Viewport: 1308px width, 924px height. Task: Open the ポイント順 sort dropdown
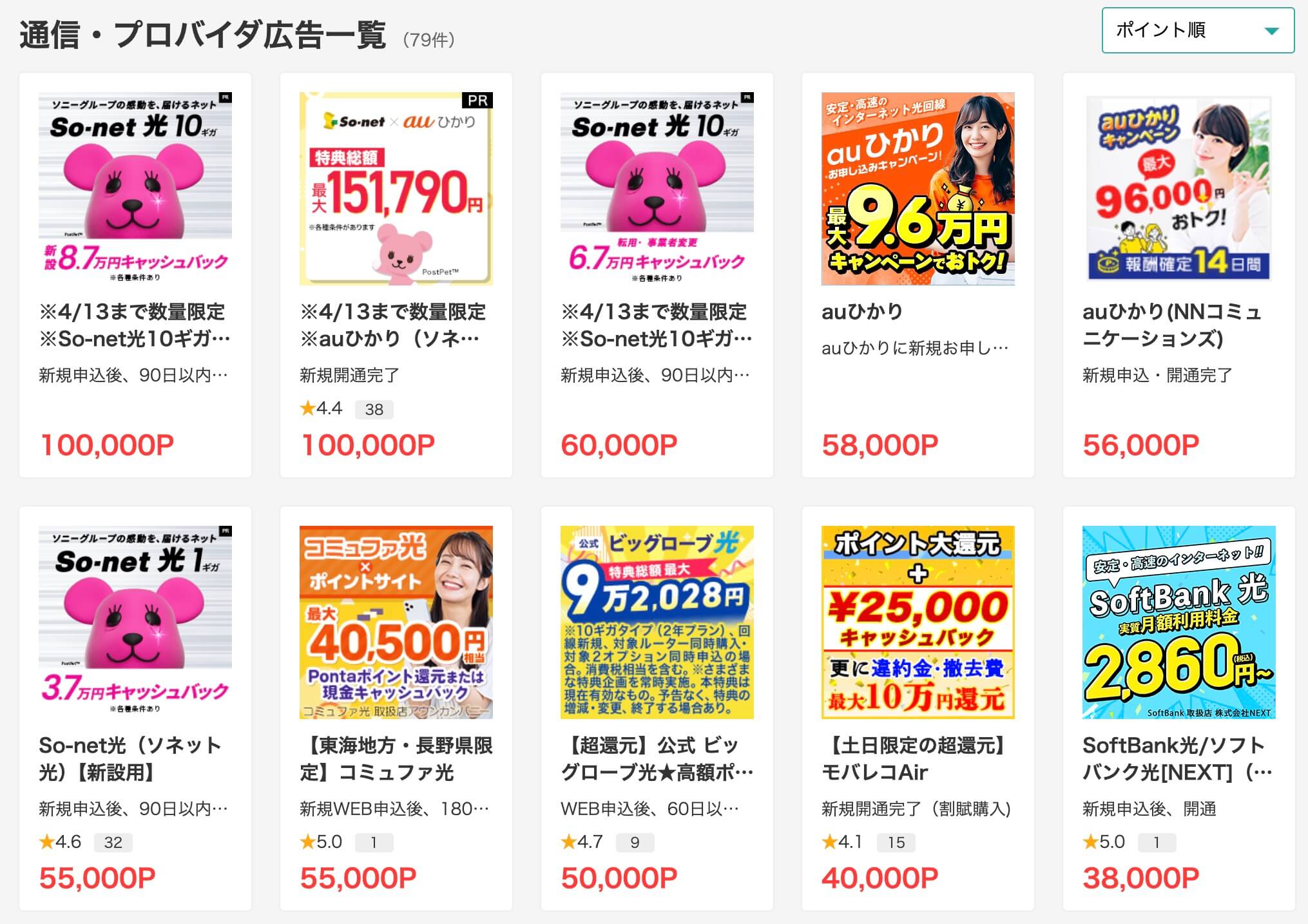tap(1198, 30)
